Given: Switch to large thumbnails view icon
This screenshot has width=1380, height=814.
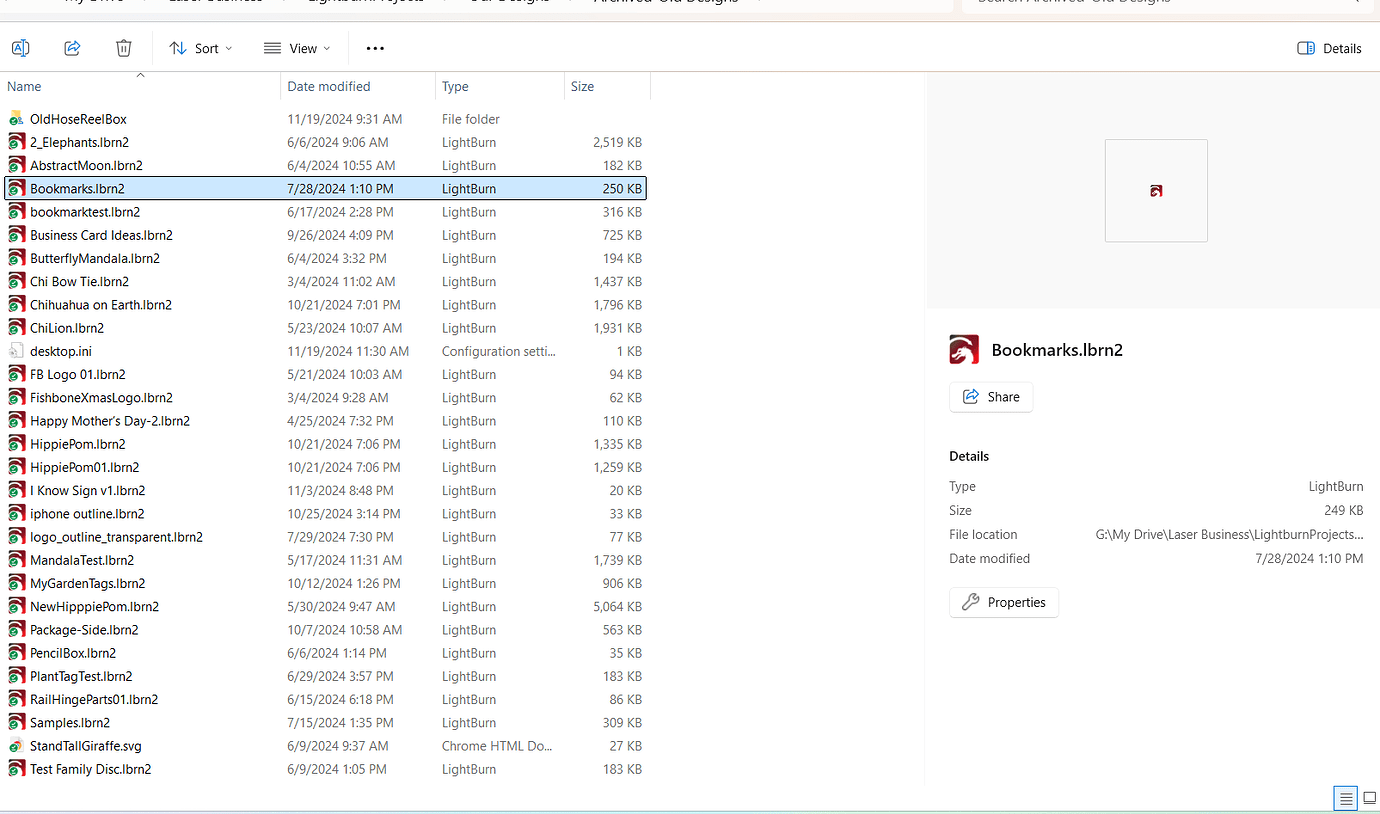Looking at the screenshot, I should [x=1370, y=798].
